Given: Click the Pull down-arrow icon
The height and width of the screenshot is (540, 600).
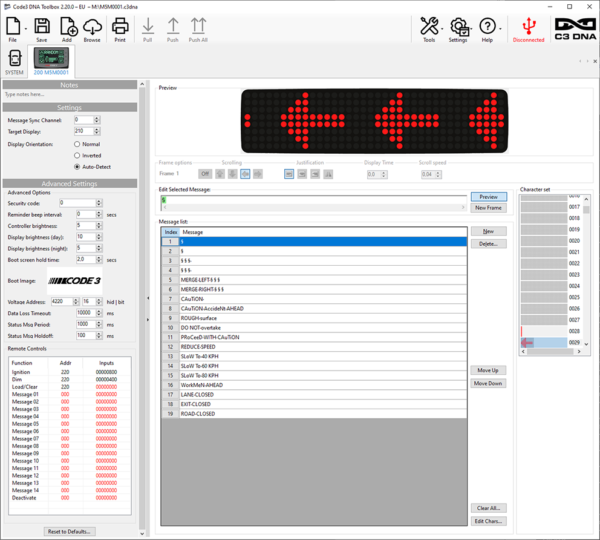Looking at the screenshot, I should pos(148,26).
